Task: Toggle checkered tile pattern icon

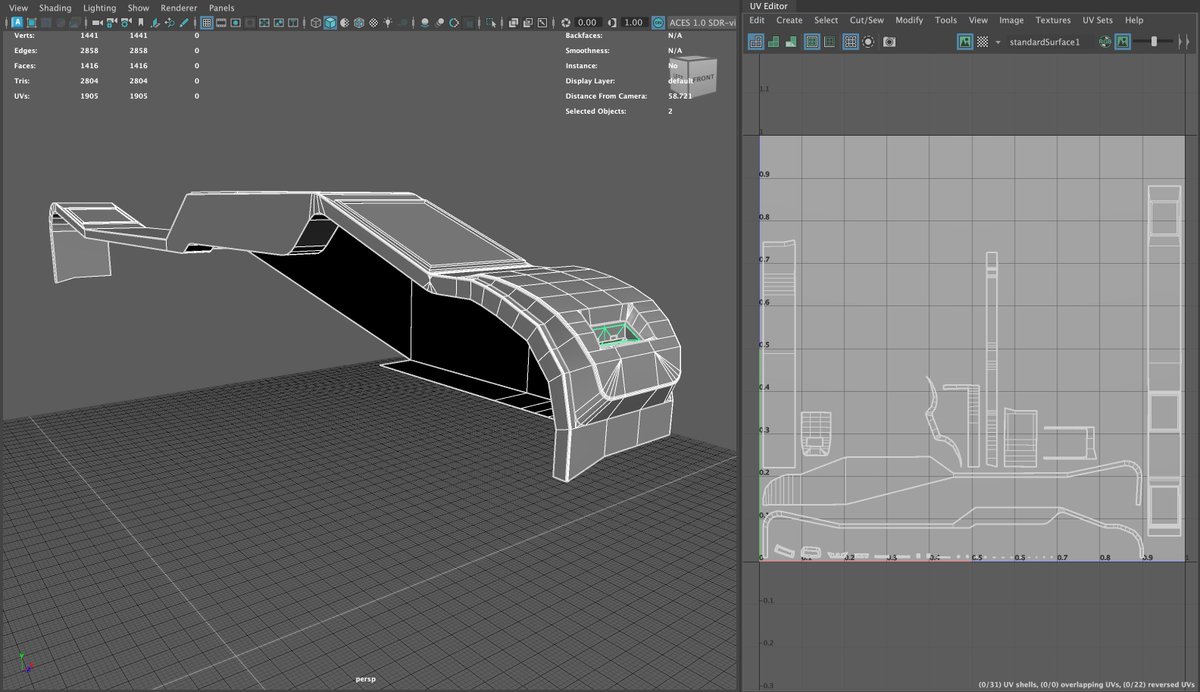Action: 982,42
